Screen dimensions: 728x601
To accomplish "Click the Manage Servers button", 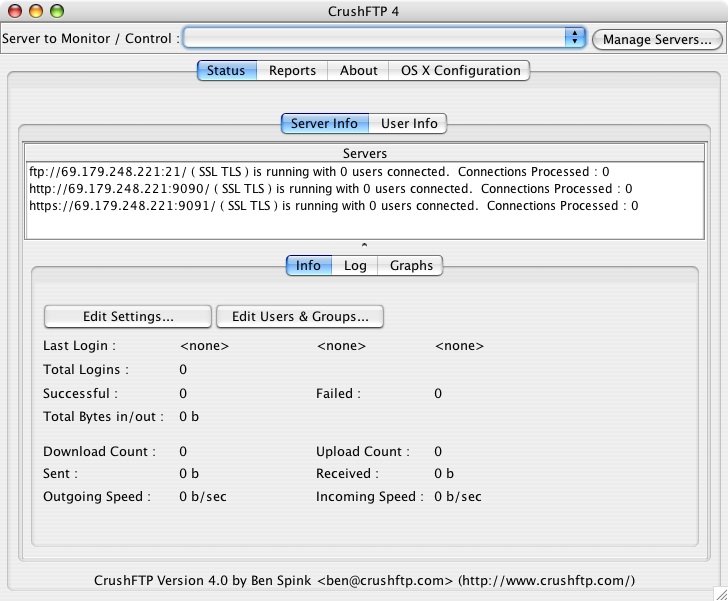I will click(657, 39).
